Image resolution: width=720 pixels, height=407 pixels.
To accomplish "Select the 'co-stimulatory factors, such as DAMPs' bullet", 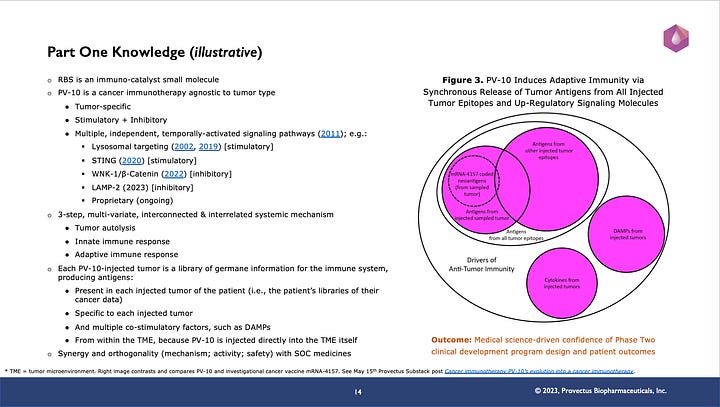I will pos(173,327).
